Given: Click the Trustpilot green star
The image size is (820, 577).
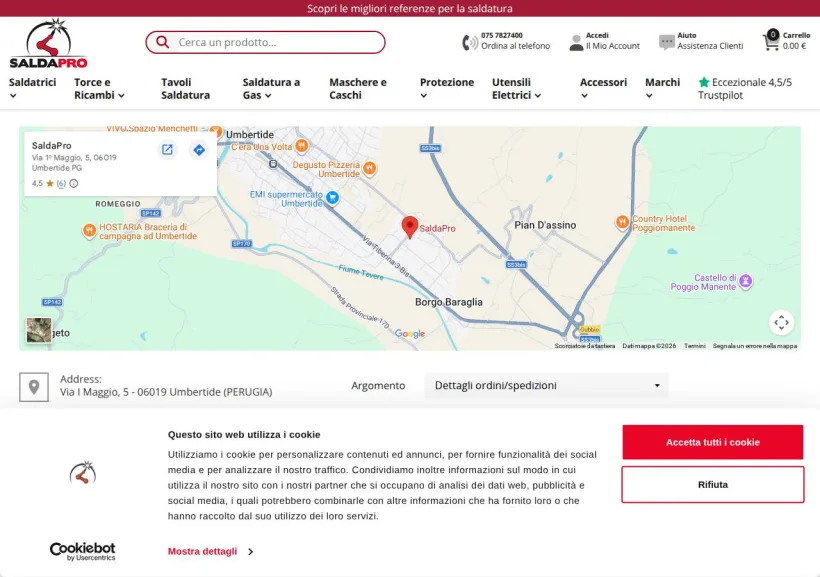Looking at the screenshot, I should pyautogui.click(x=704, y=82).
